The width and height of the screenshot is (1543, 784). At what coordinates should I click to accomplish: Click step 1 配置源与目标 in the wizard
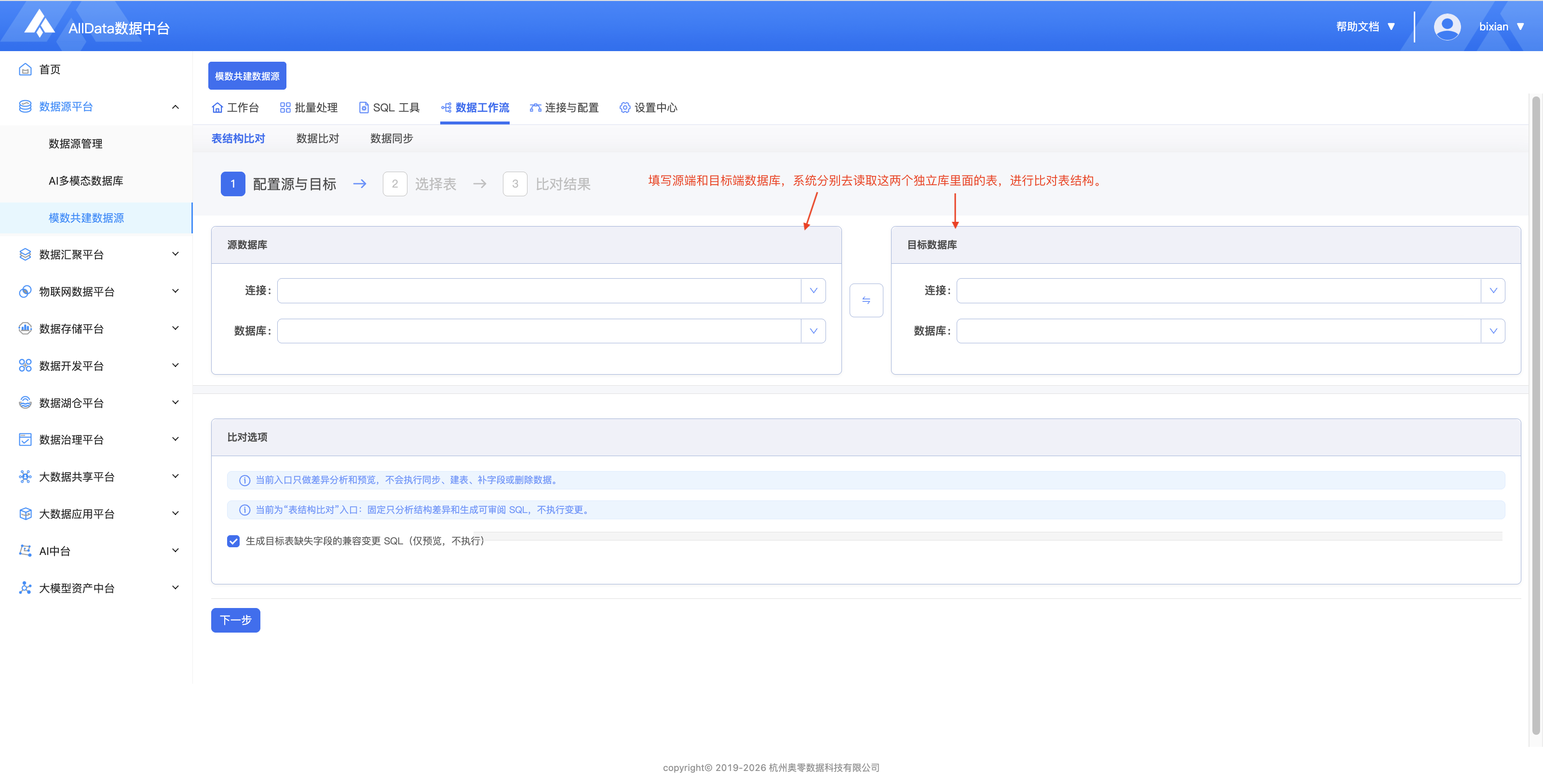tap(279, 184)
